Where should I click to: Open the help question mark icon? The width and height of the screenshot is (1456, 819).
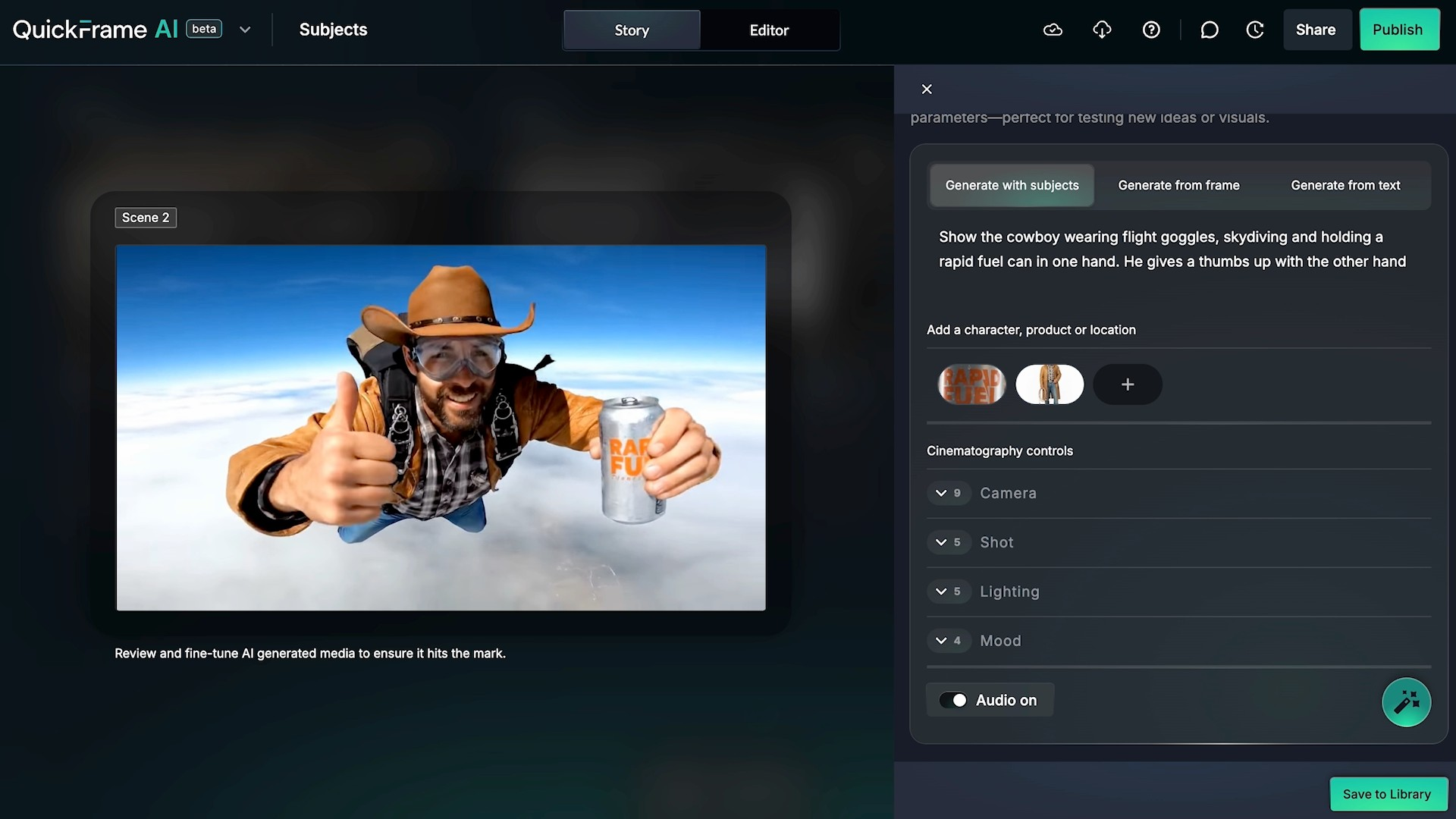click(1151, 30)
